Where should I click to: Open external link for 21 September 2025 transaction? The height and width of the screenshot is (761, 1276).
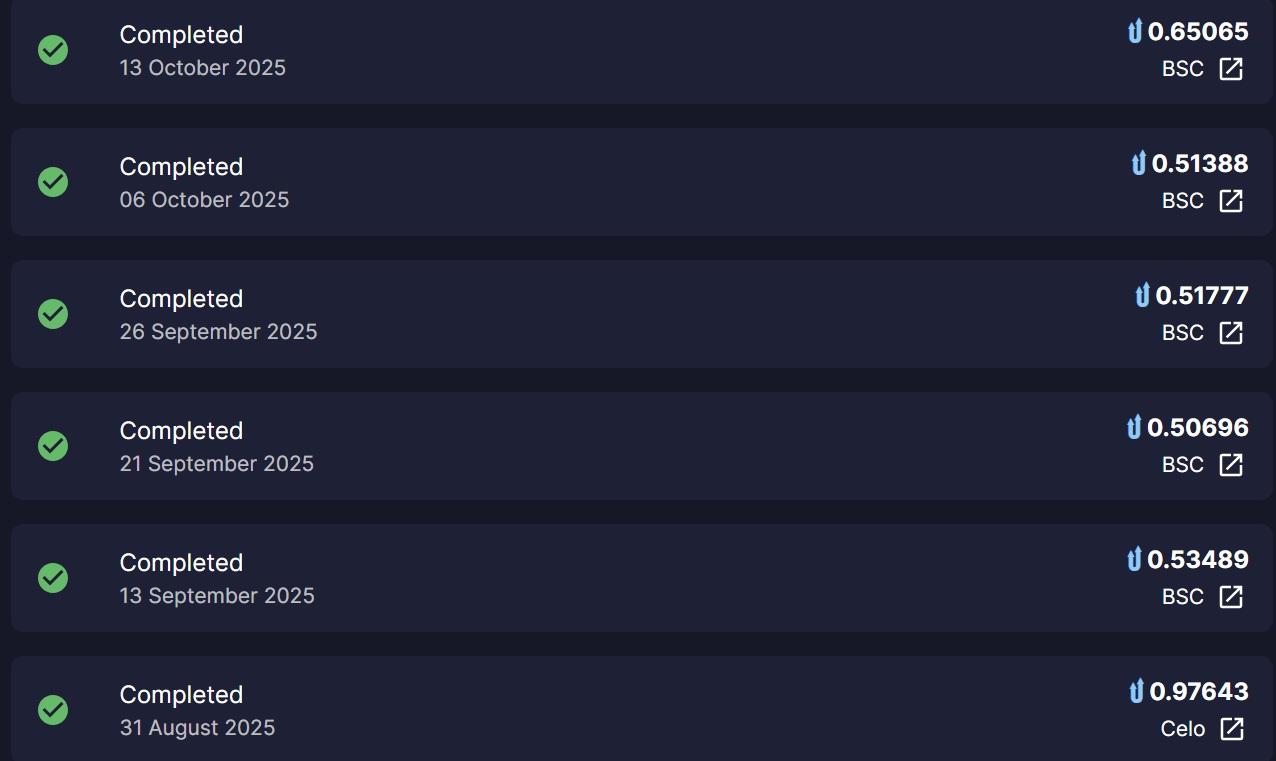tap(1231, 465)
